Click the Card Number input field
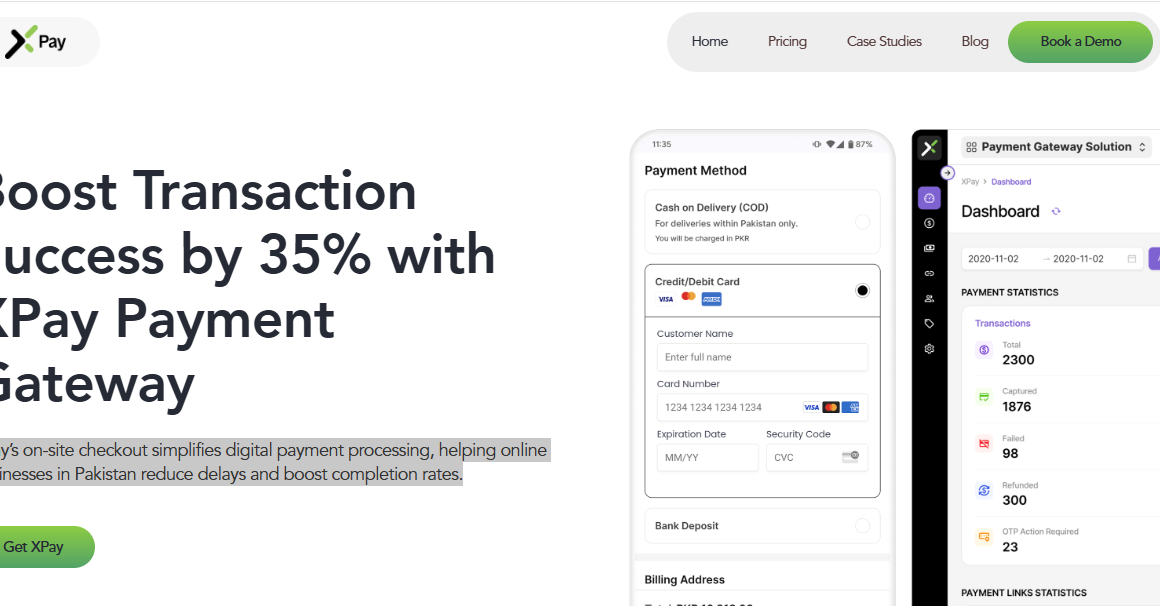 762,408
